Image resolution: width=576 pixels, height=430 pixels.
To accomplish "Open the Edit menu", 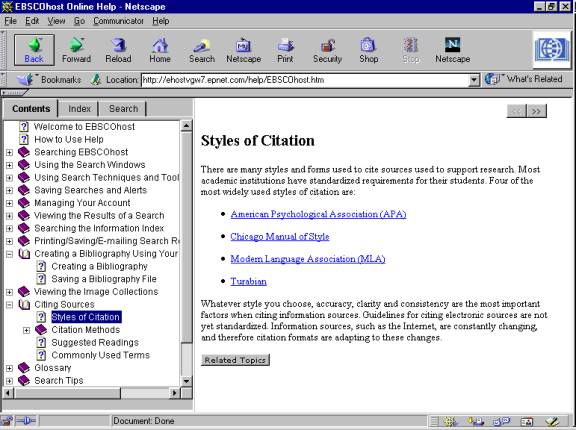I will (x=32, y=21).
